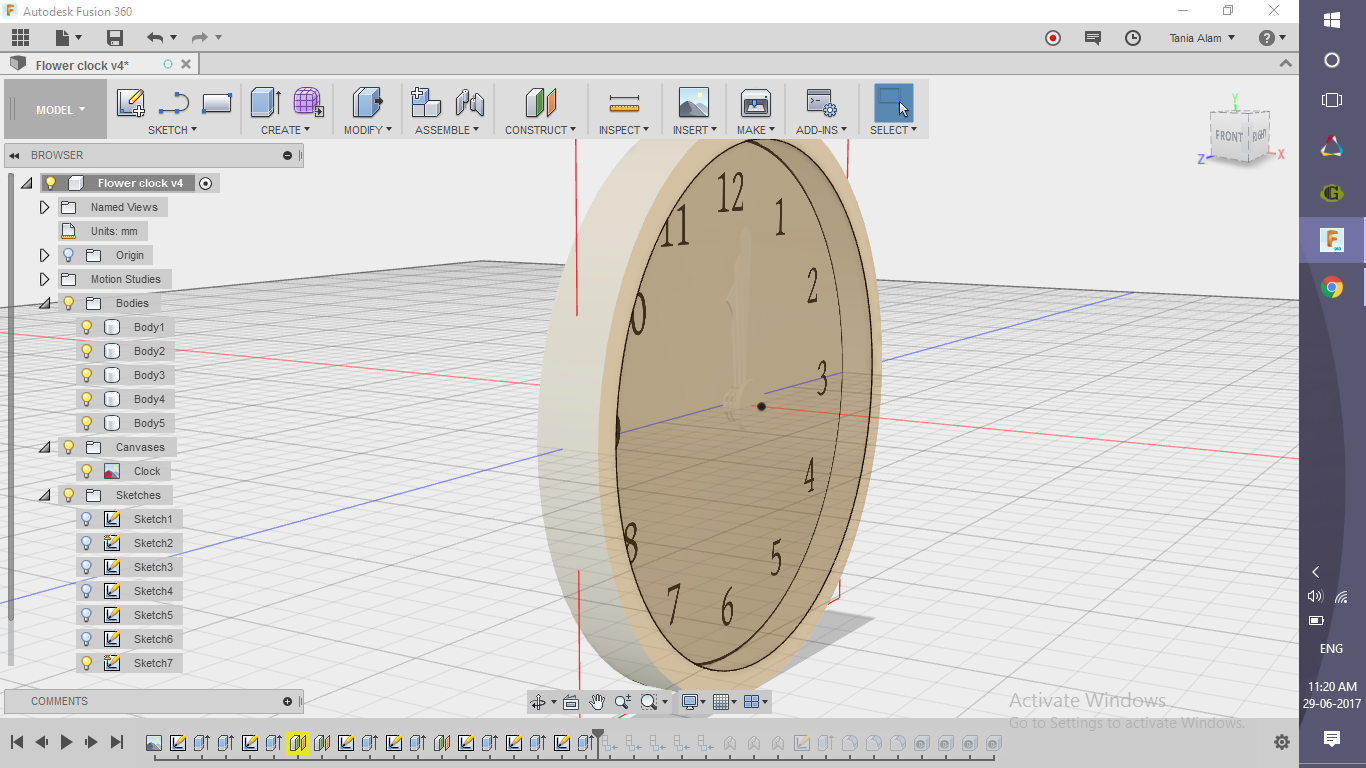
Task: Select the Measure ruler tool
Action: [624, 103]
